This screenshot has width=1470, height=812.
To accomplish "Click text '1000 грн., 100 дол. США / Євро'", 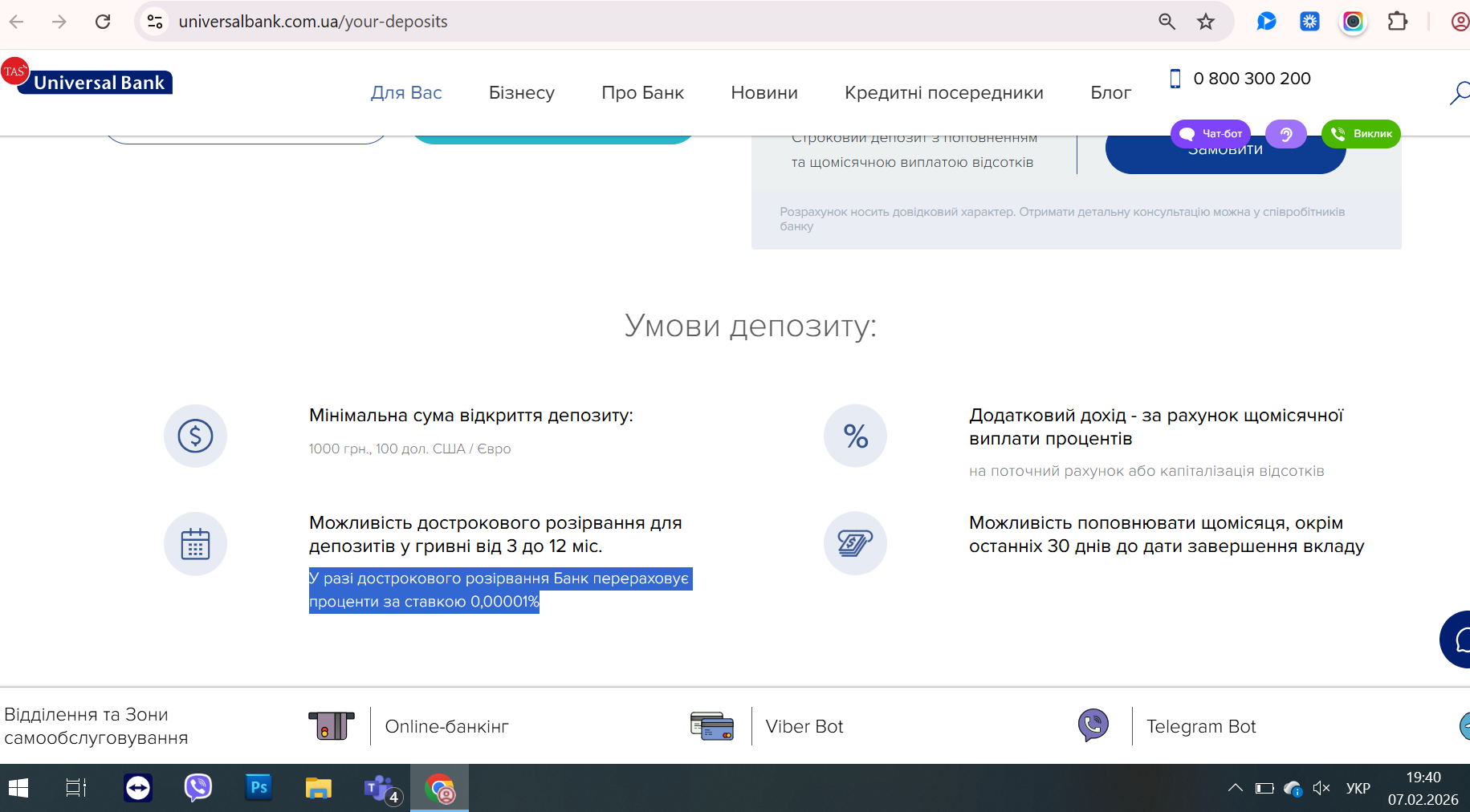I will tap(409, 449).
